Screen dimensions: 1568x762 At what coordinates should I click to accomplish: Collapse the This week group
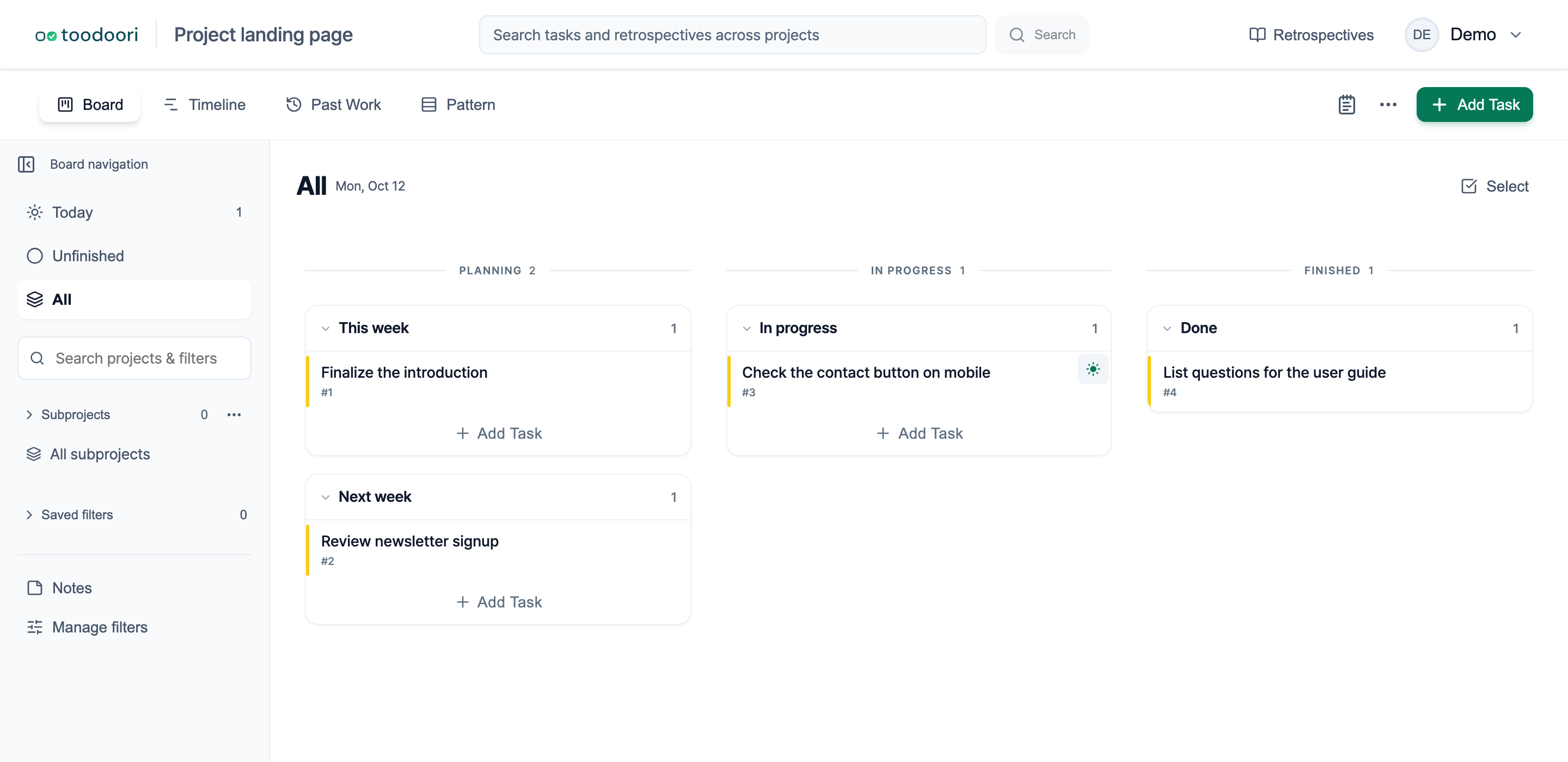click(x=325, y=329)
